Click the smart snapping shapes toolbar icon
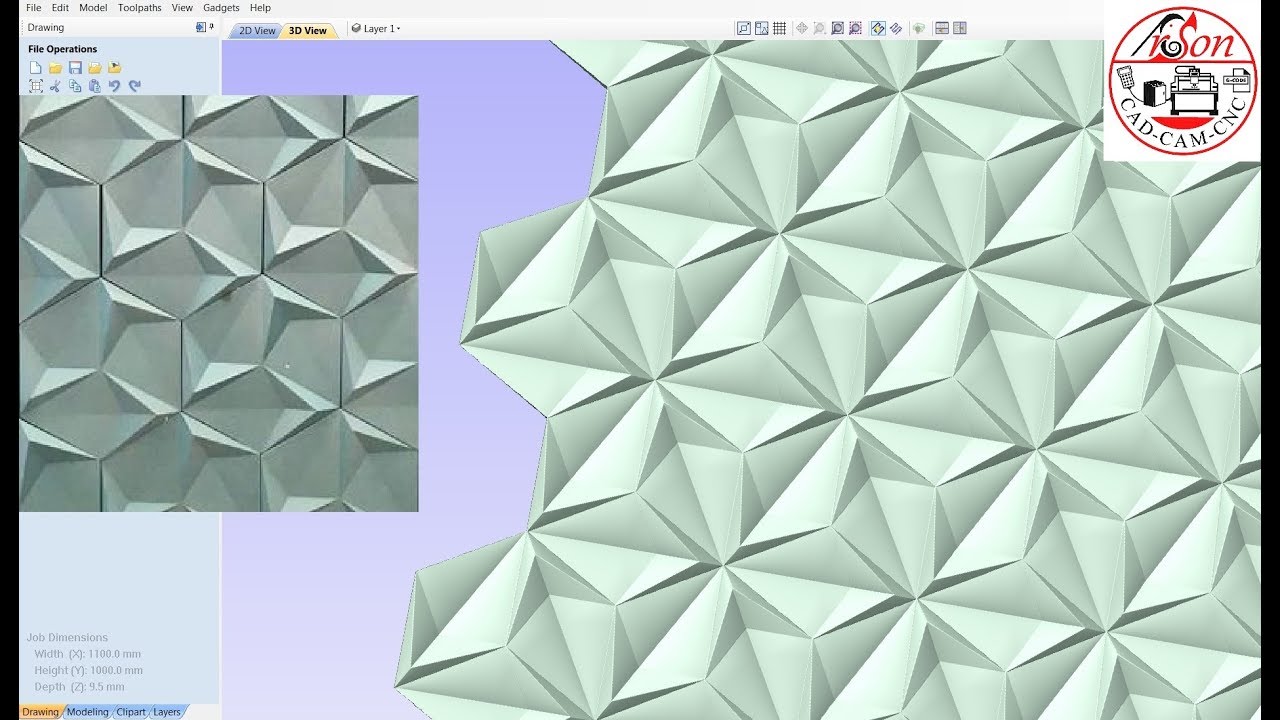1280x720 pixels. 761,28
